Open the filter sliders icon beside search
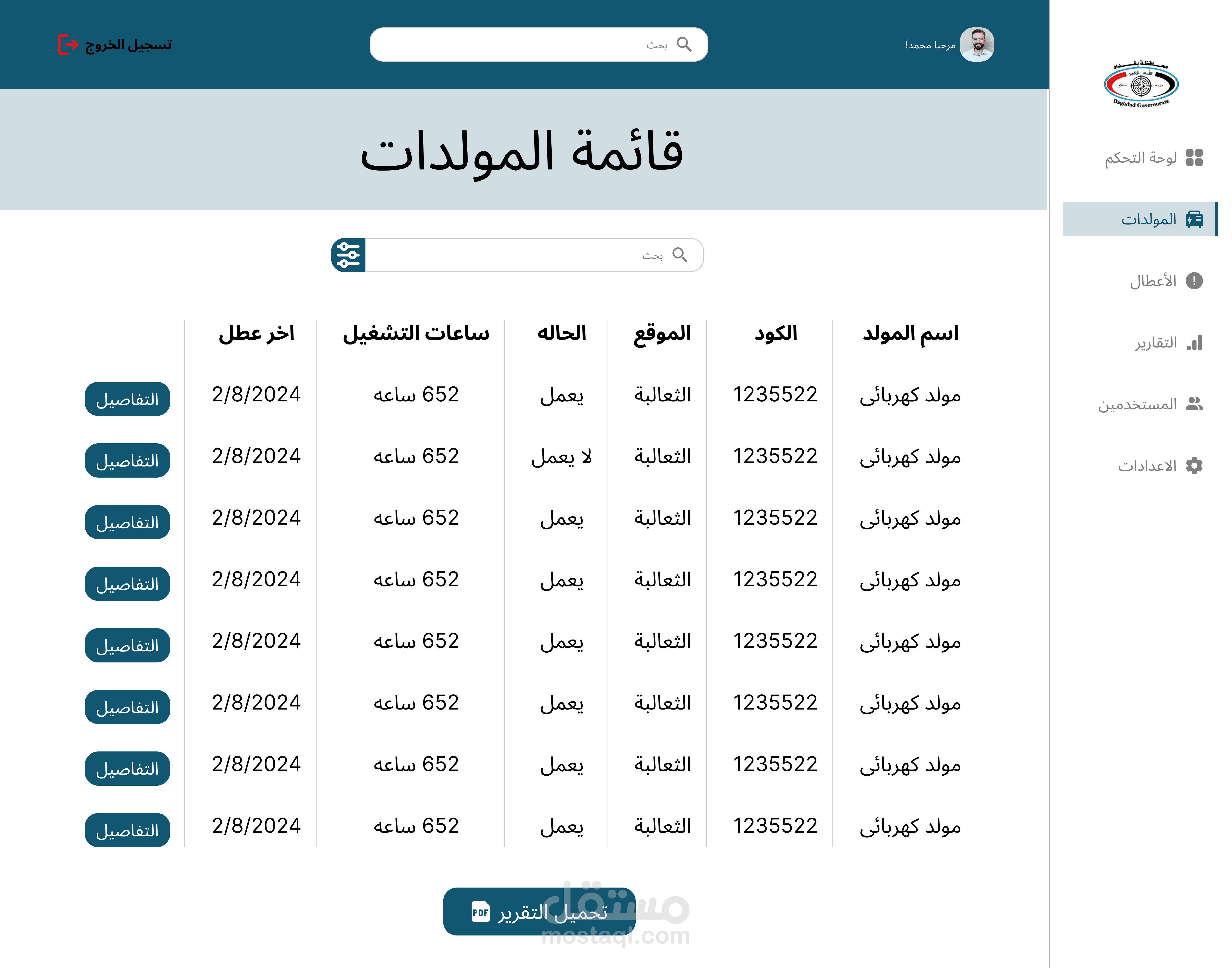 pos(348,255)
